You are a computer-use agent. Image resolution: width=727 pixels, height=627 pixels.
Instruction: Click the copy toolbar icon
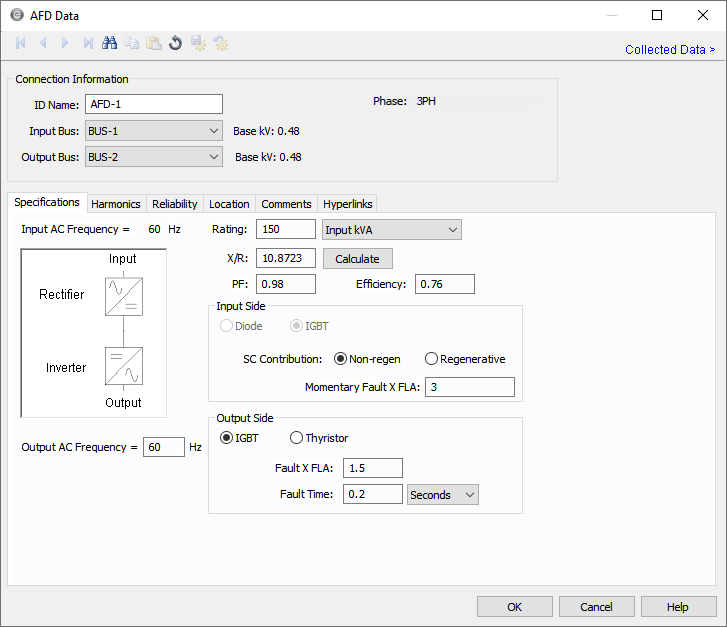132,43
